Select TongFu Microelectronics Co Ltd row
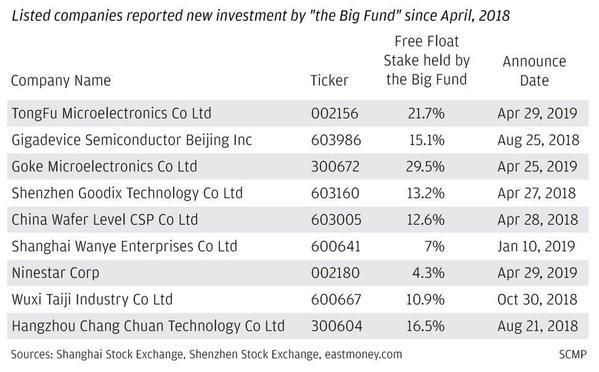The width and height of the screenshot is (599, 372). coord(298,113)
